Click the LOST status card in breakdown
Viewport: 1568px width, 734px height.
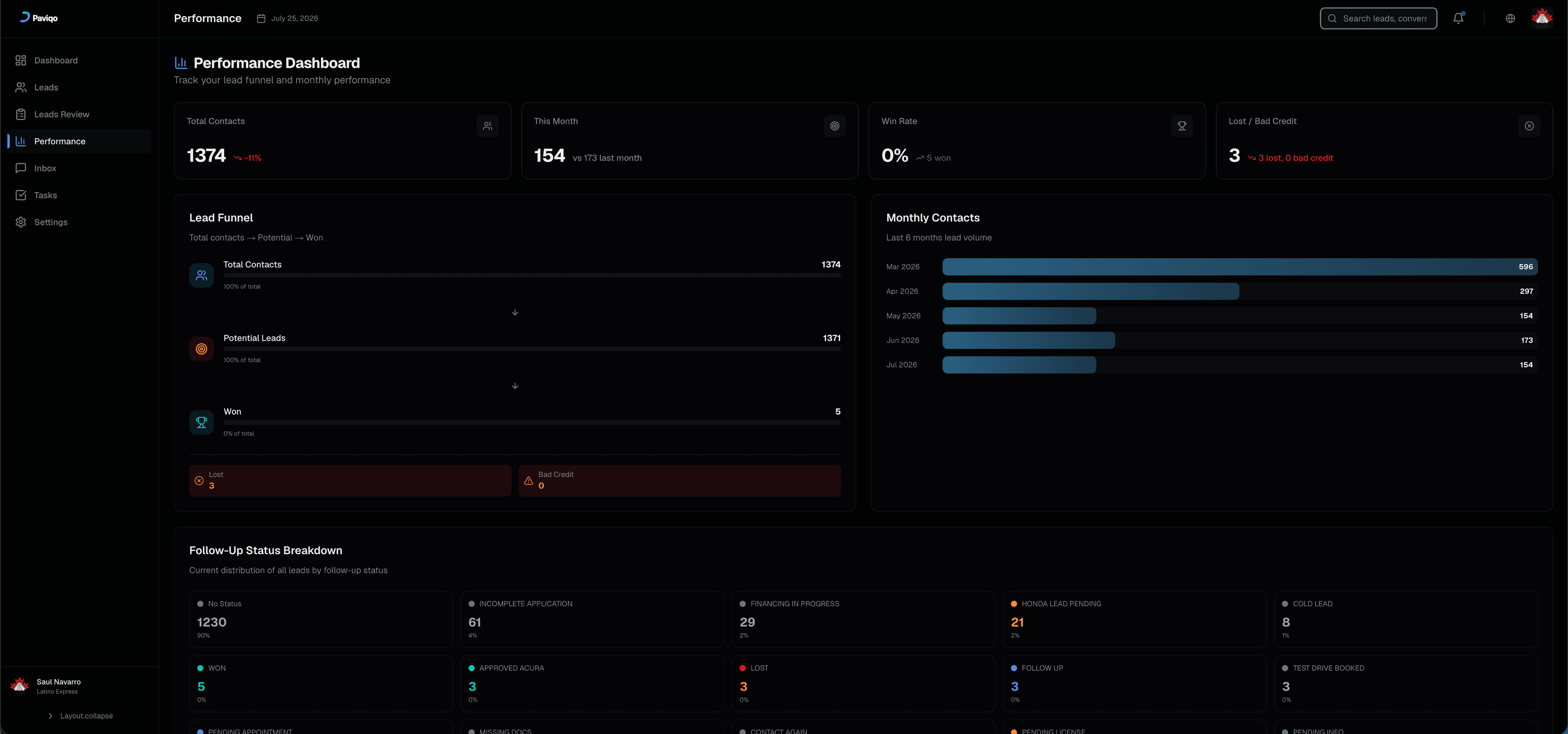click(x=863, y=683)
